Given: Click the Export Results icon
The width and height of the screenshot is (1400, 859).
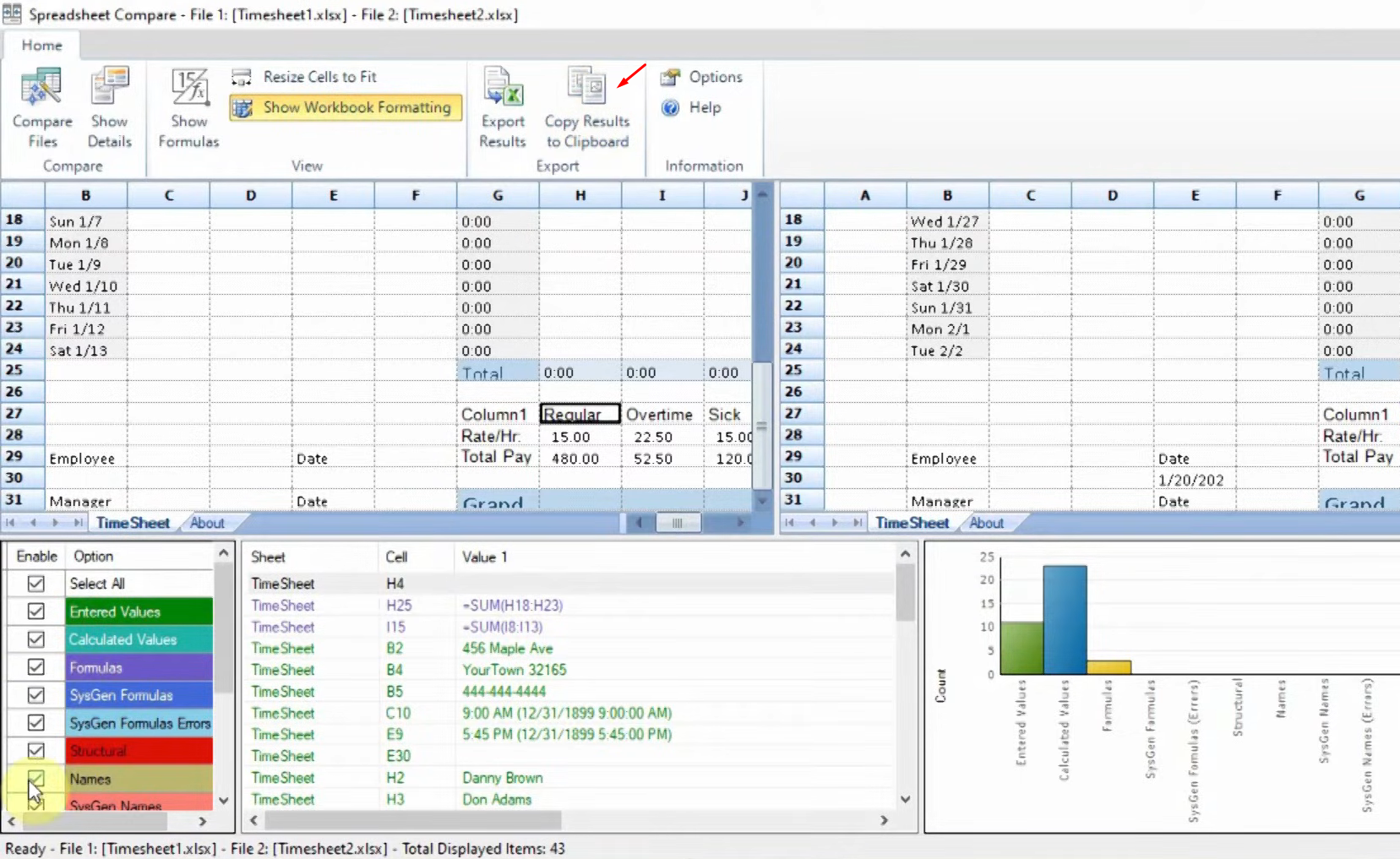Looking at the screenshot, I should (x=503, y=107).
